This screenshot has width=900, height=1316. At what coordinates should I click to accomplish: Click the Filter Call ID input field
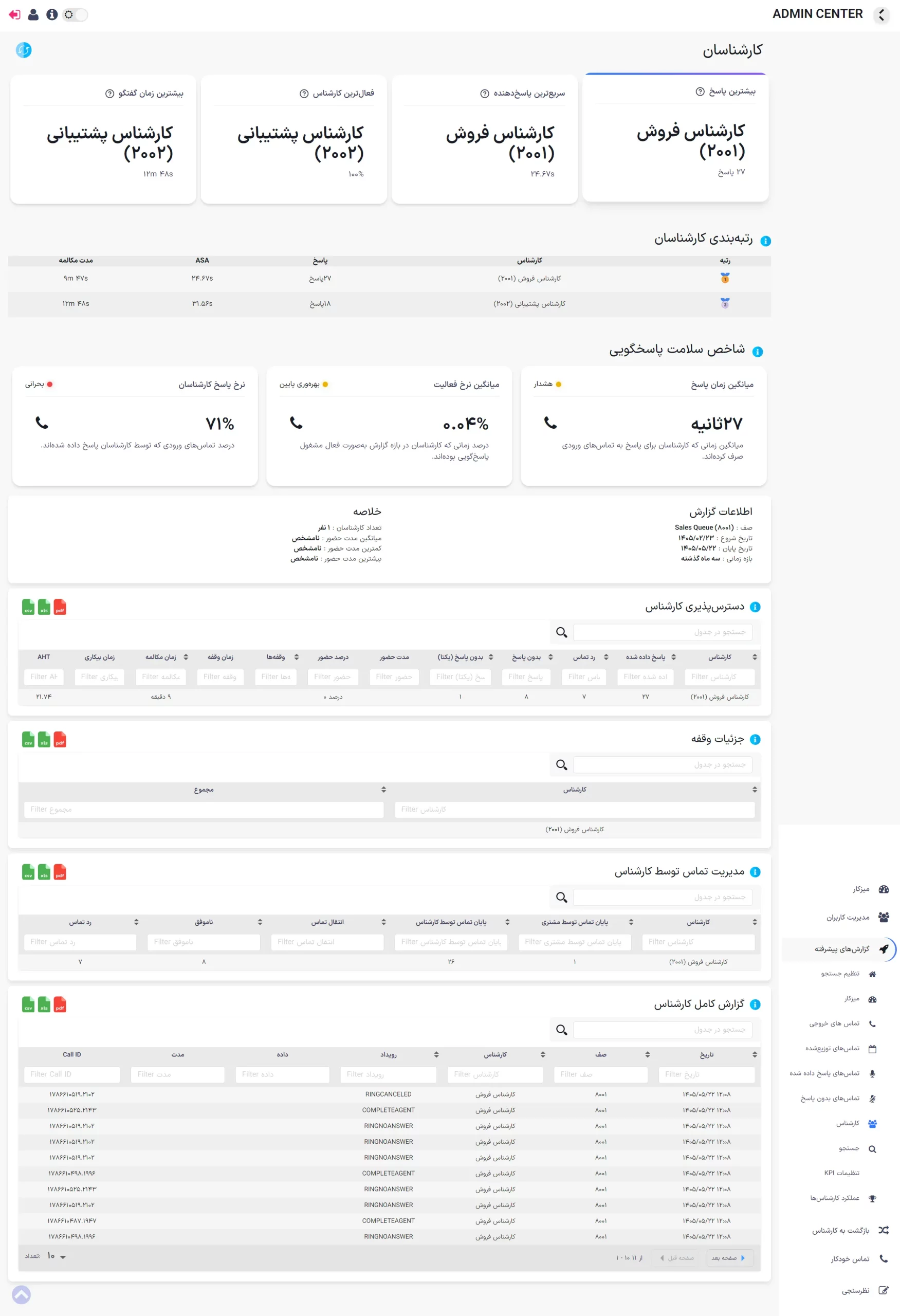coord(72,1074)
